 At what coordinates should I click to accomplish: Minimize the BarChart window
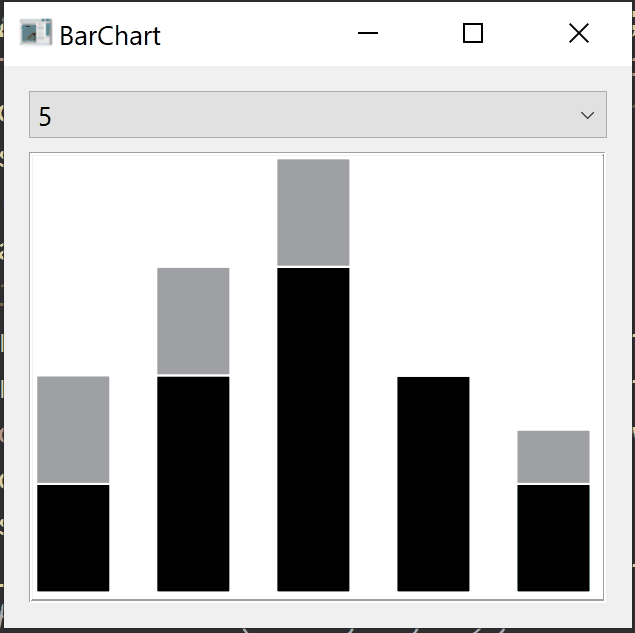(x=368, y=34)
